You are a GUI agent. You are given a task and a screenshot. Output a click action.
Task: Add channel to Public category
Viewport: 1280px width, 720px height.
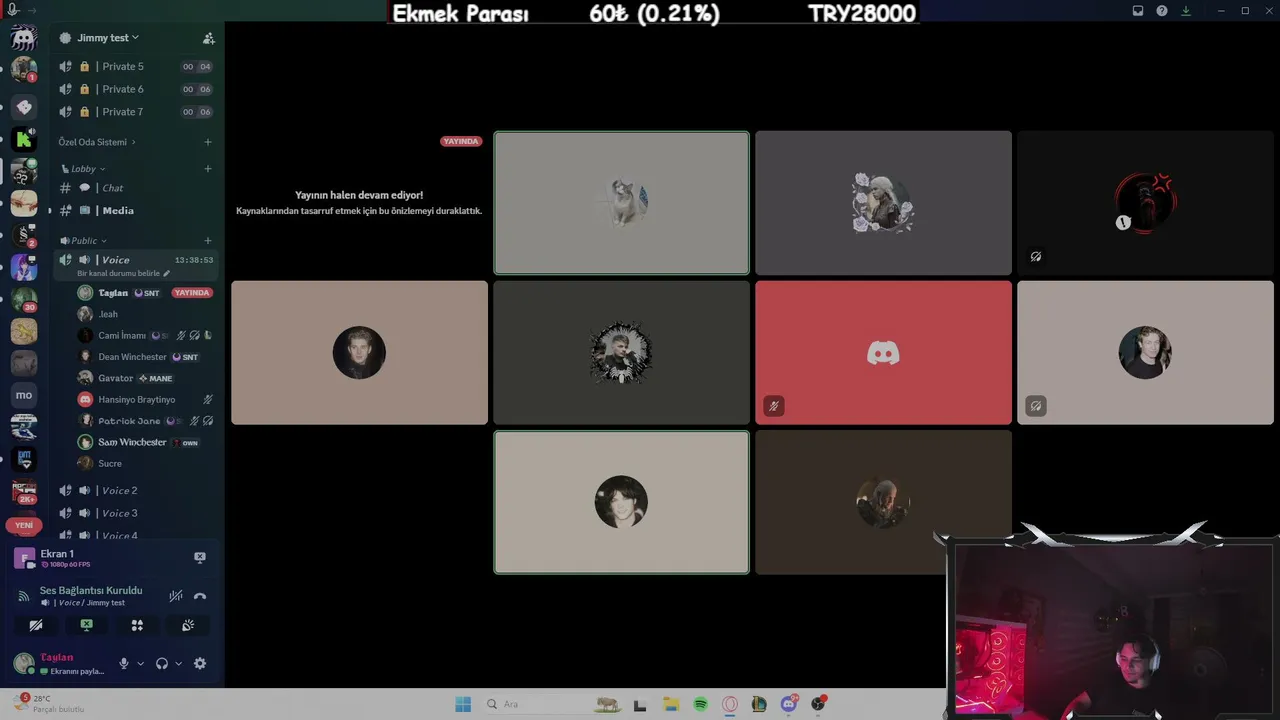click(208, 241)
